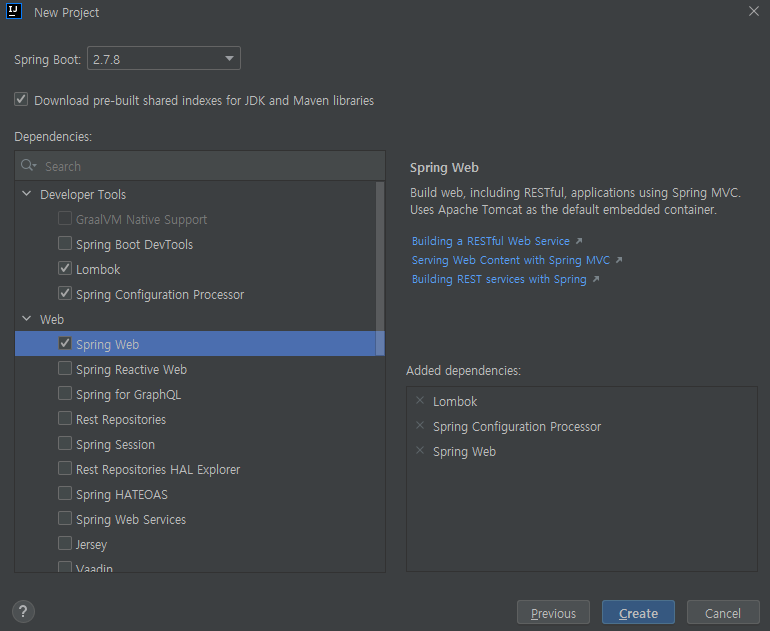770x631 pixels.
Task: Click the IntelliJ IDEA logo icon
Action: point(14,11)
